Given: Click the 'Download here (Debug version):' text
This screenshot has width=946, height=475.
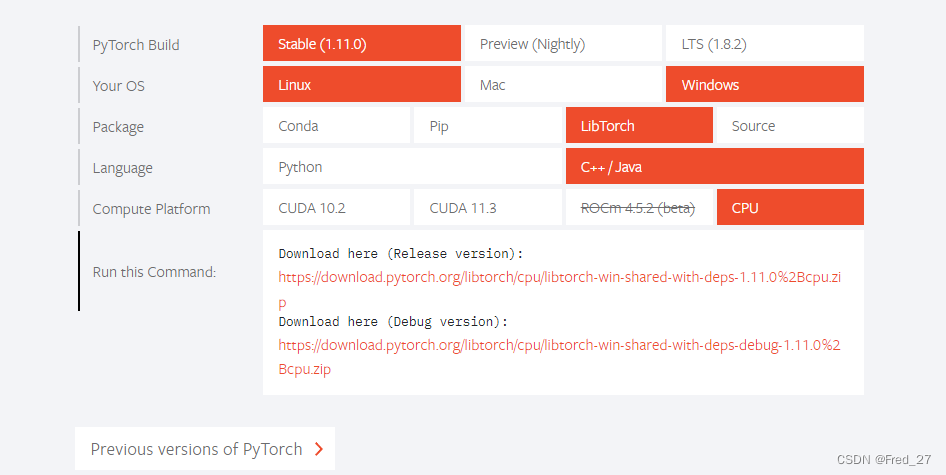Looking at the screenshot, I should tap(393, 321).
